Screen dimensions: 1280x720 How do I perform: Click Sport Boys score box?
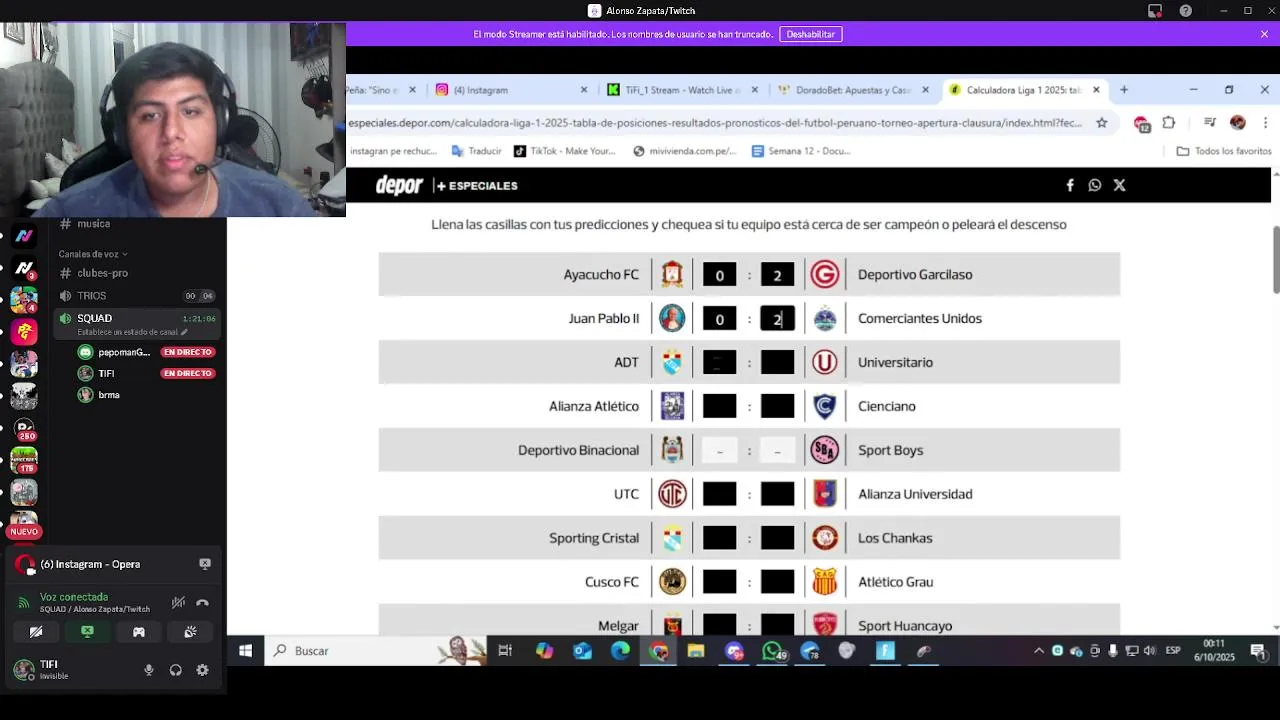click(777, 451)
